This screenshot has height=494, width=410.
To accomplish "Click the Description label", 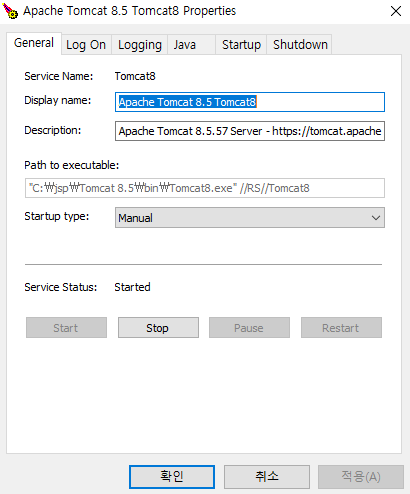I will [53, 130].
